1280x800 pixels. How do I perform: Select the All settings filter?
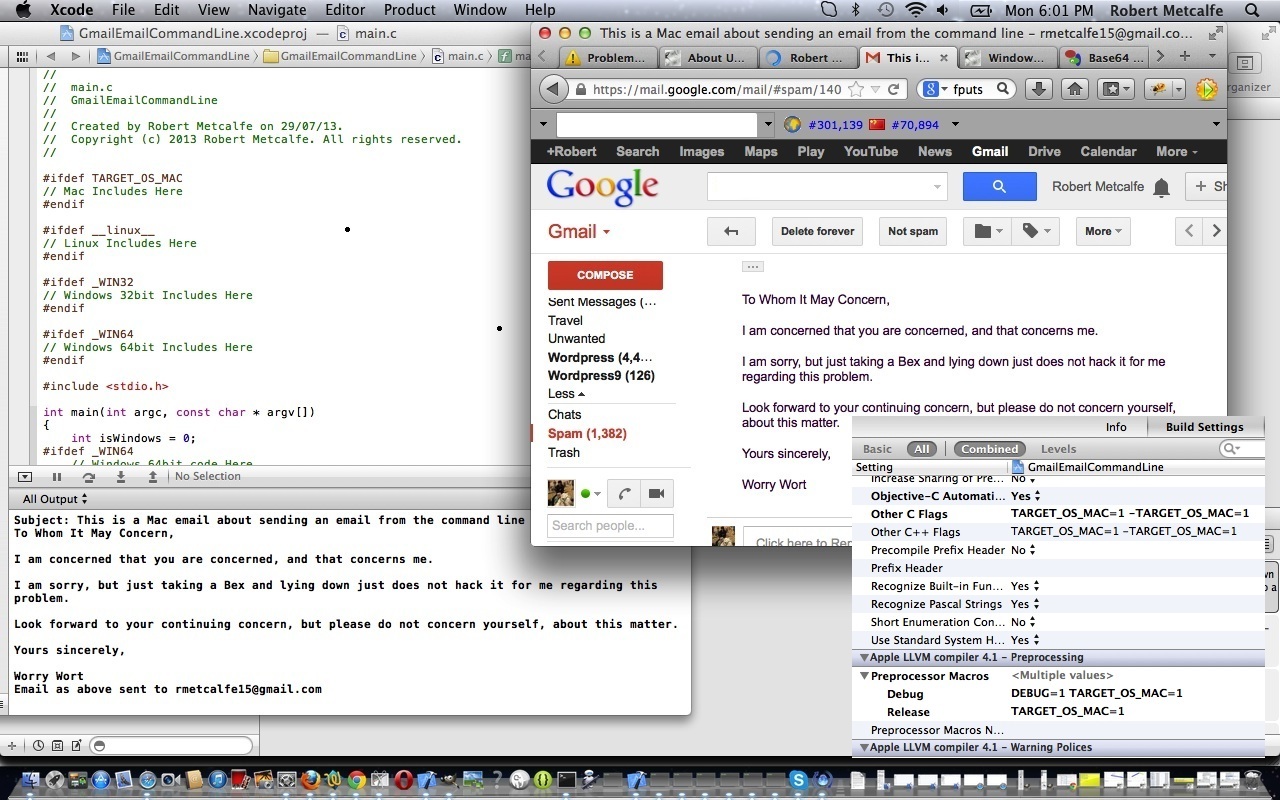[x=922, y=449]
